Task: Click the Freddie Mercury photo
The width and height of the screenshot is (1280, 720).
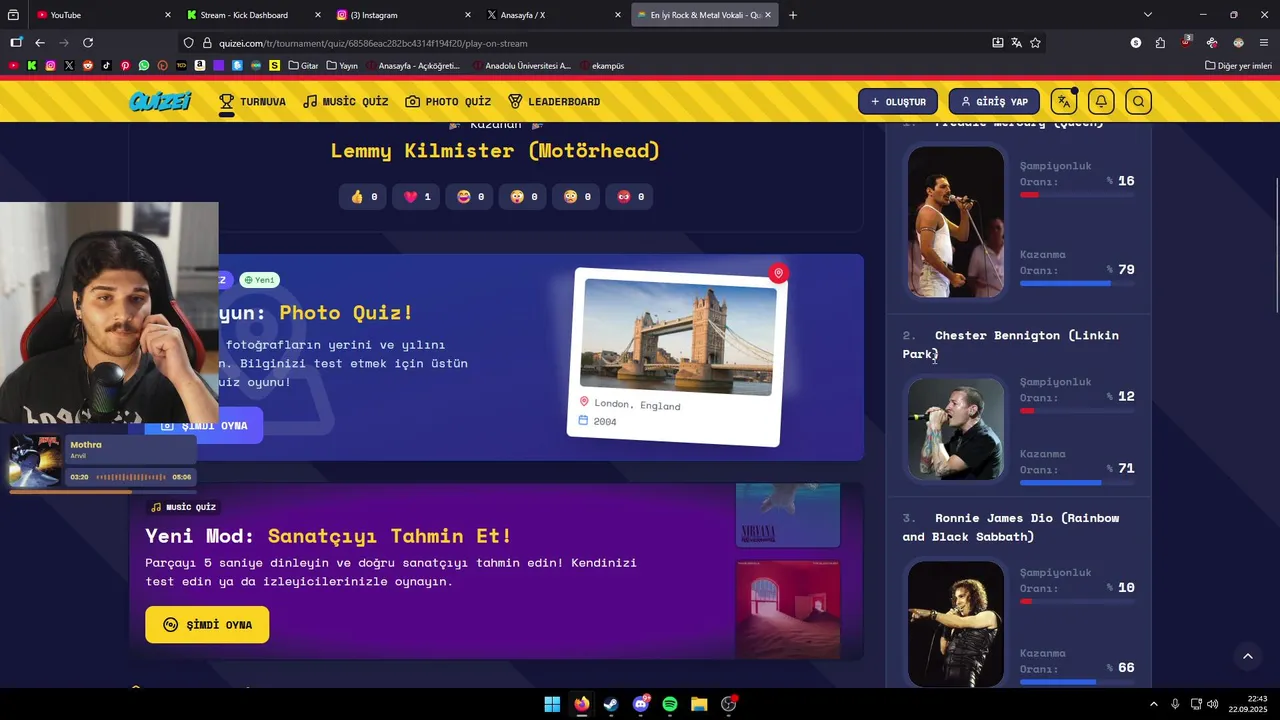Action: [x=955, y=222]
